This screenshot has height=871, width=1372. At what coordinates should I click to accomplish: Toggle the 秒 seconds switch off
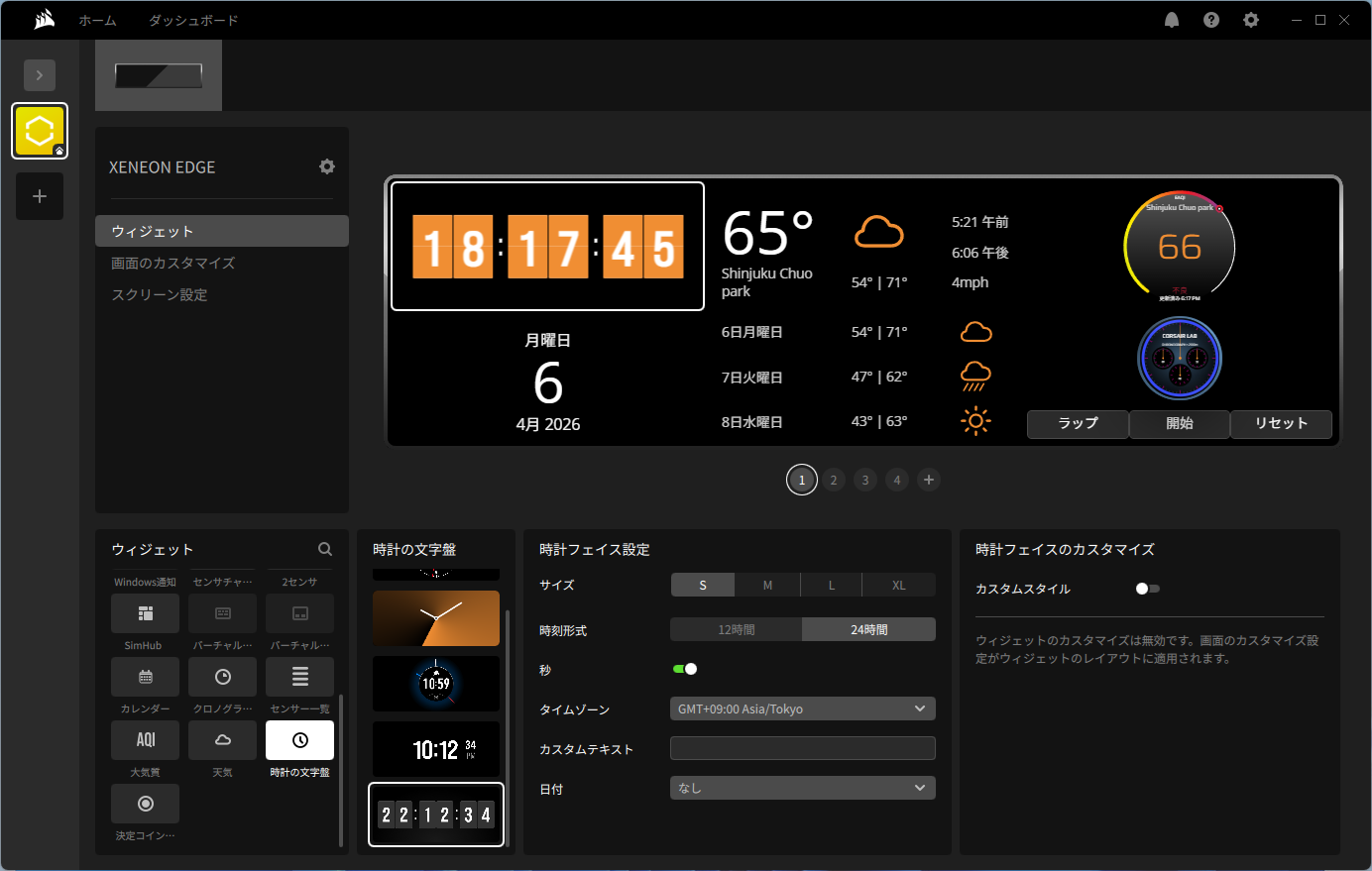coord(685,669)
